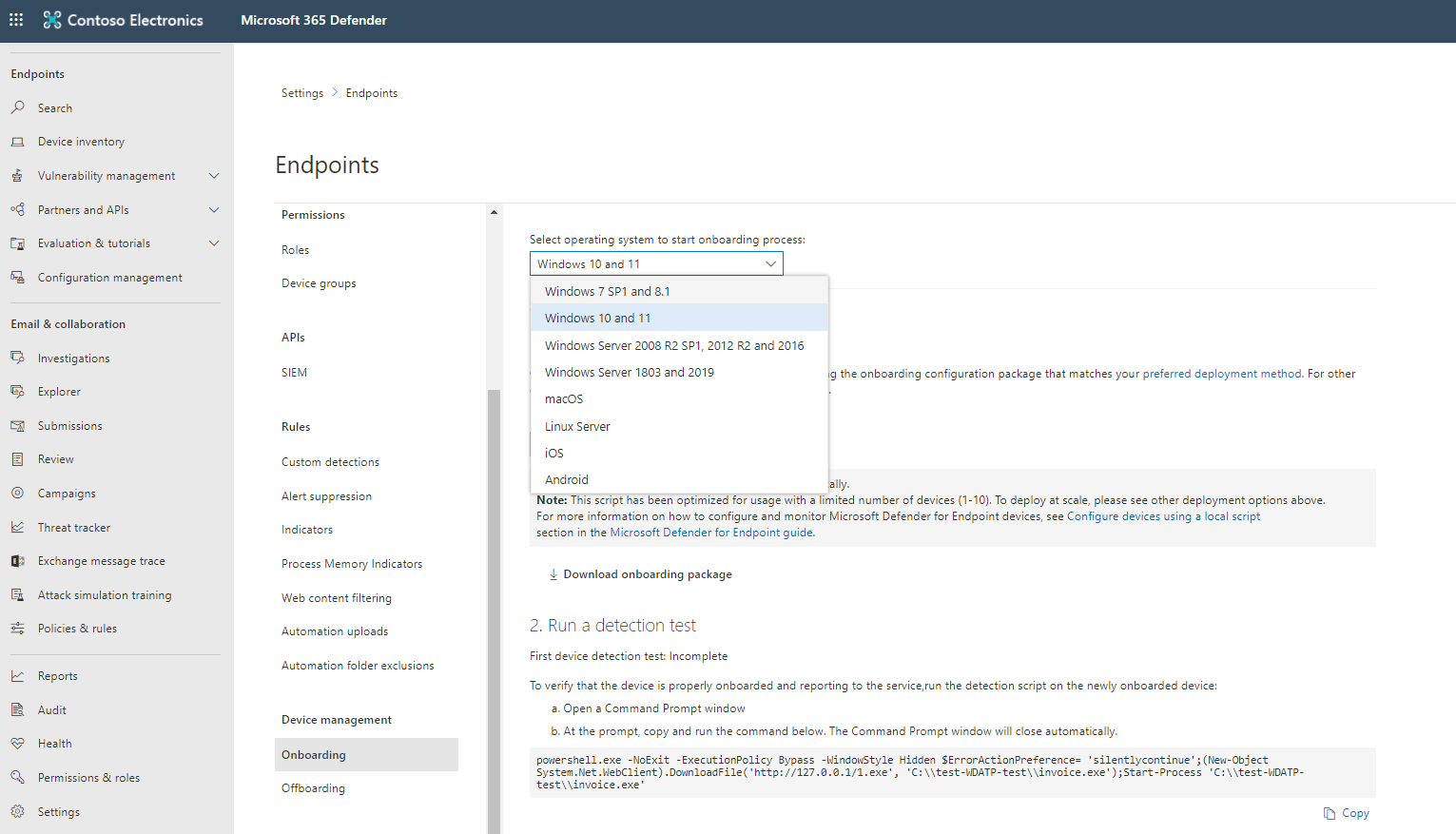The image size is (1456, 834).
Task: Open SIEM under APIs
Action: (x=294, y=373)
